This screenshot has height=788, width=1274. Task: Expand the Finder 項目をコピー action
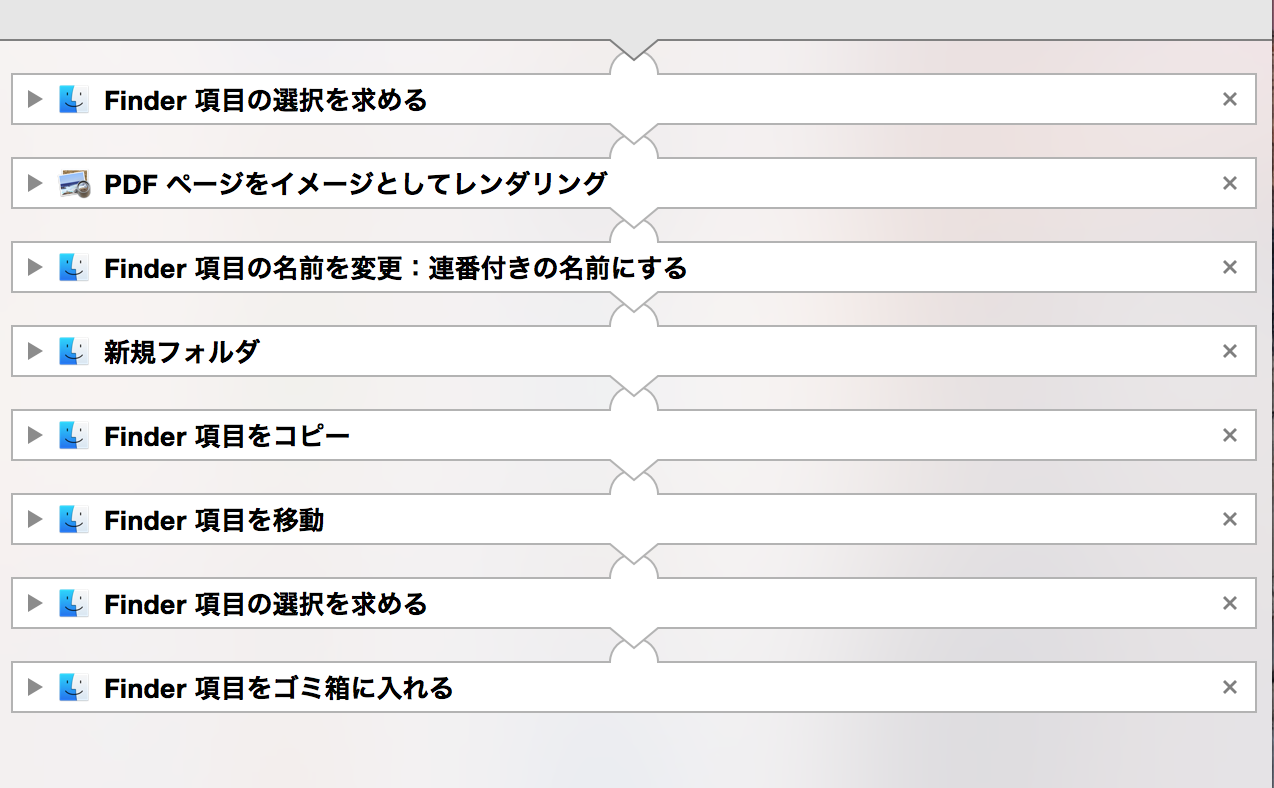pos(35,435)
